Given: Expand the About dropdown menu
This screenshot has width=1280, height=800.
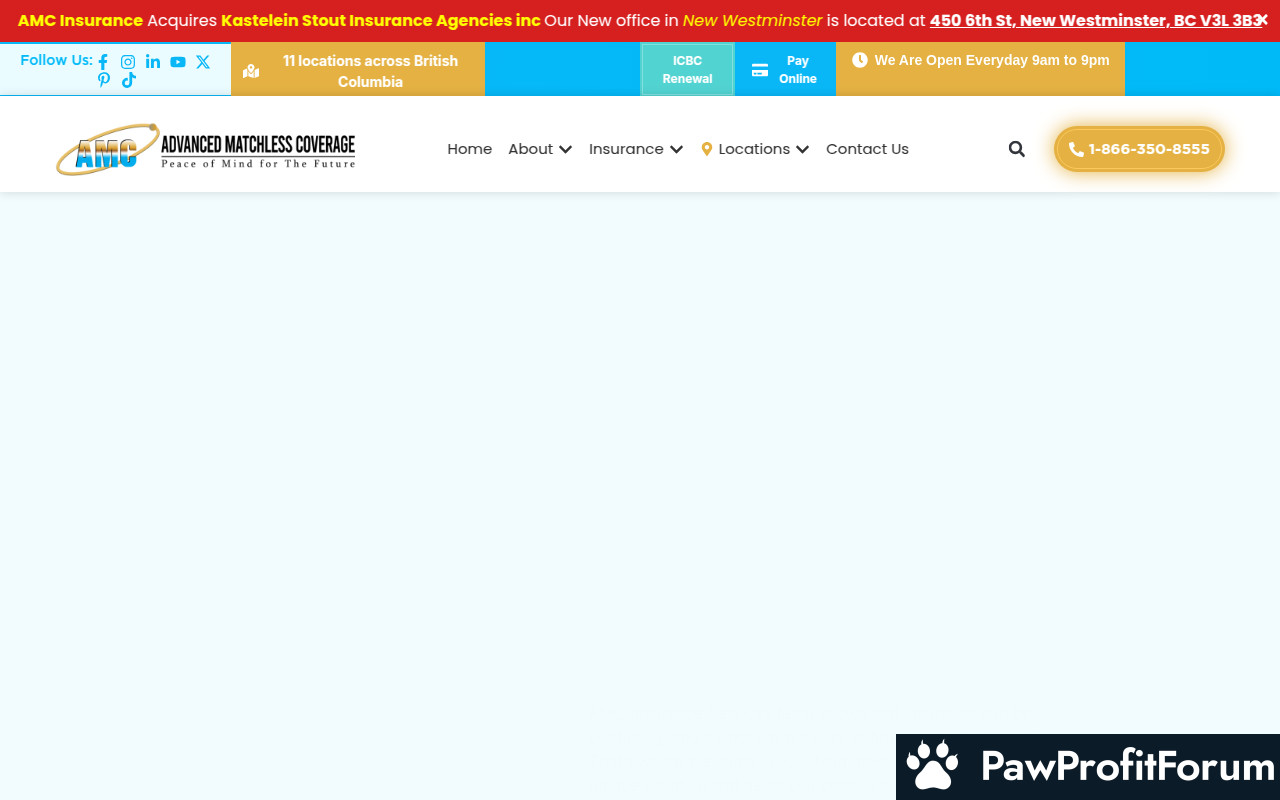Looking at the screenshot, I should (x=539, y=149).
